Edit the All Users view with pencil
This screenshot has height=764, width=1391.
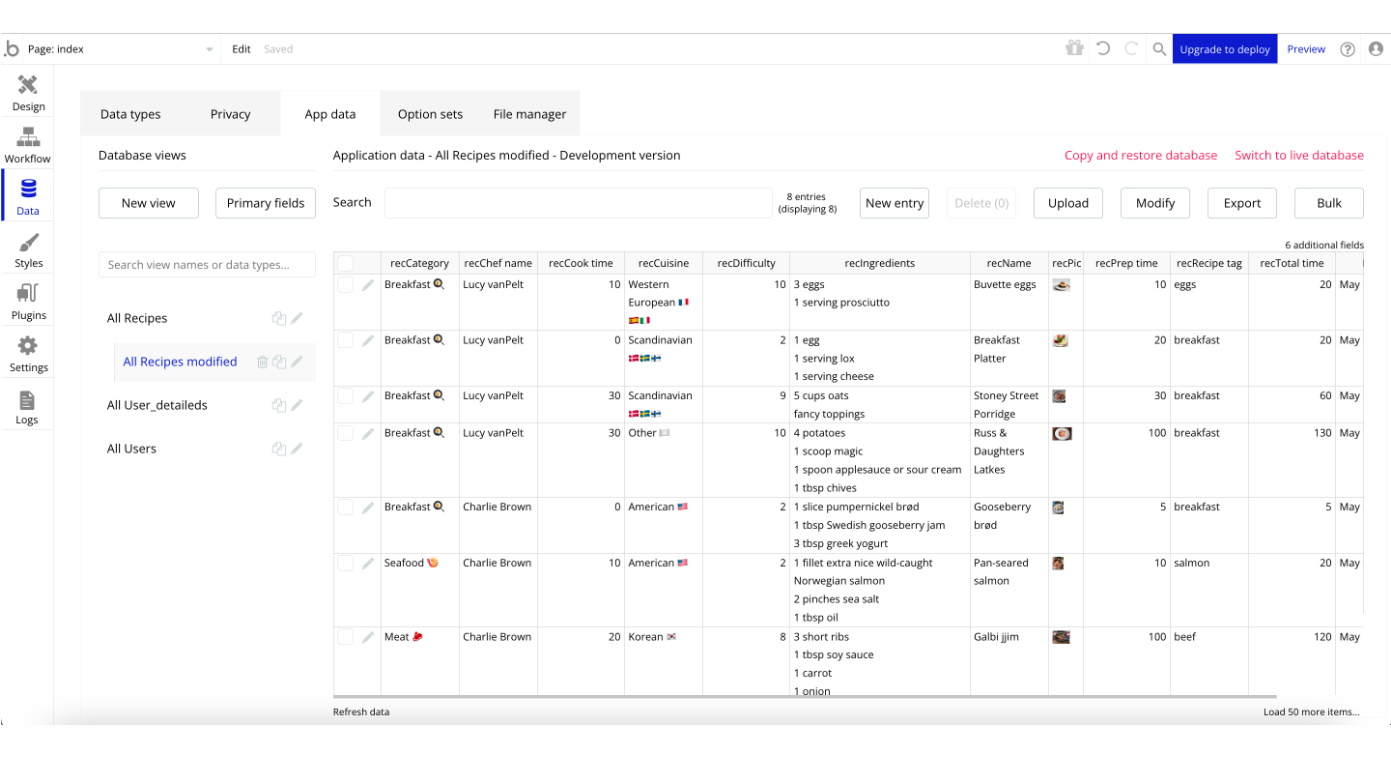297,449
